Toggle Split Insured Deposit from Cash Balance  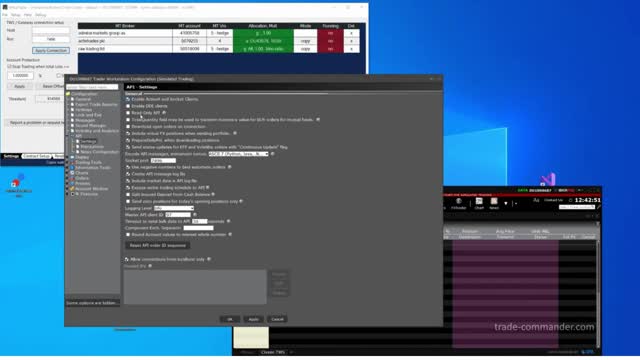pos(128,194)
